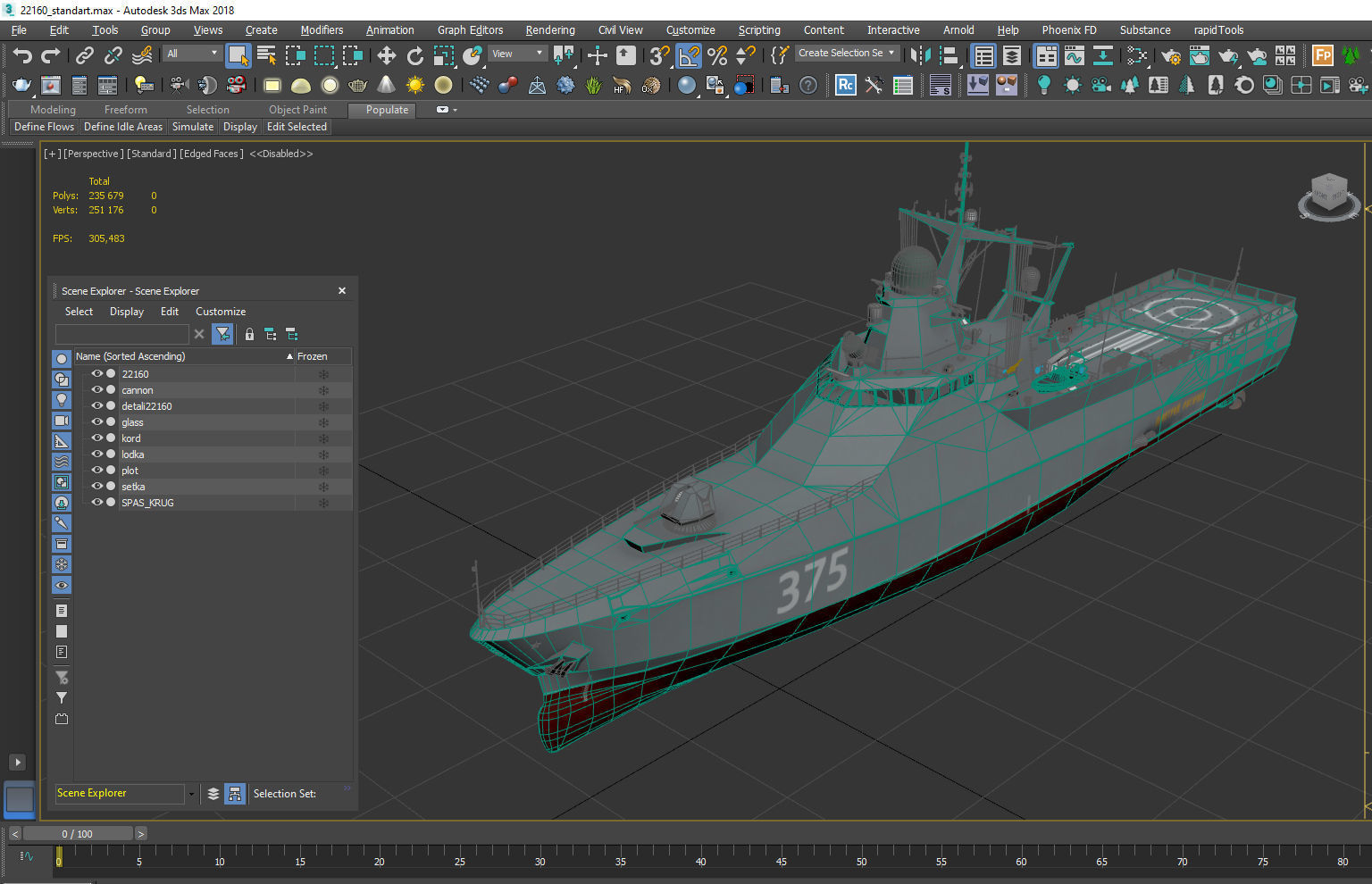Click the teapot primitive icon
1372x884 pixels.
(358, 86)
